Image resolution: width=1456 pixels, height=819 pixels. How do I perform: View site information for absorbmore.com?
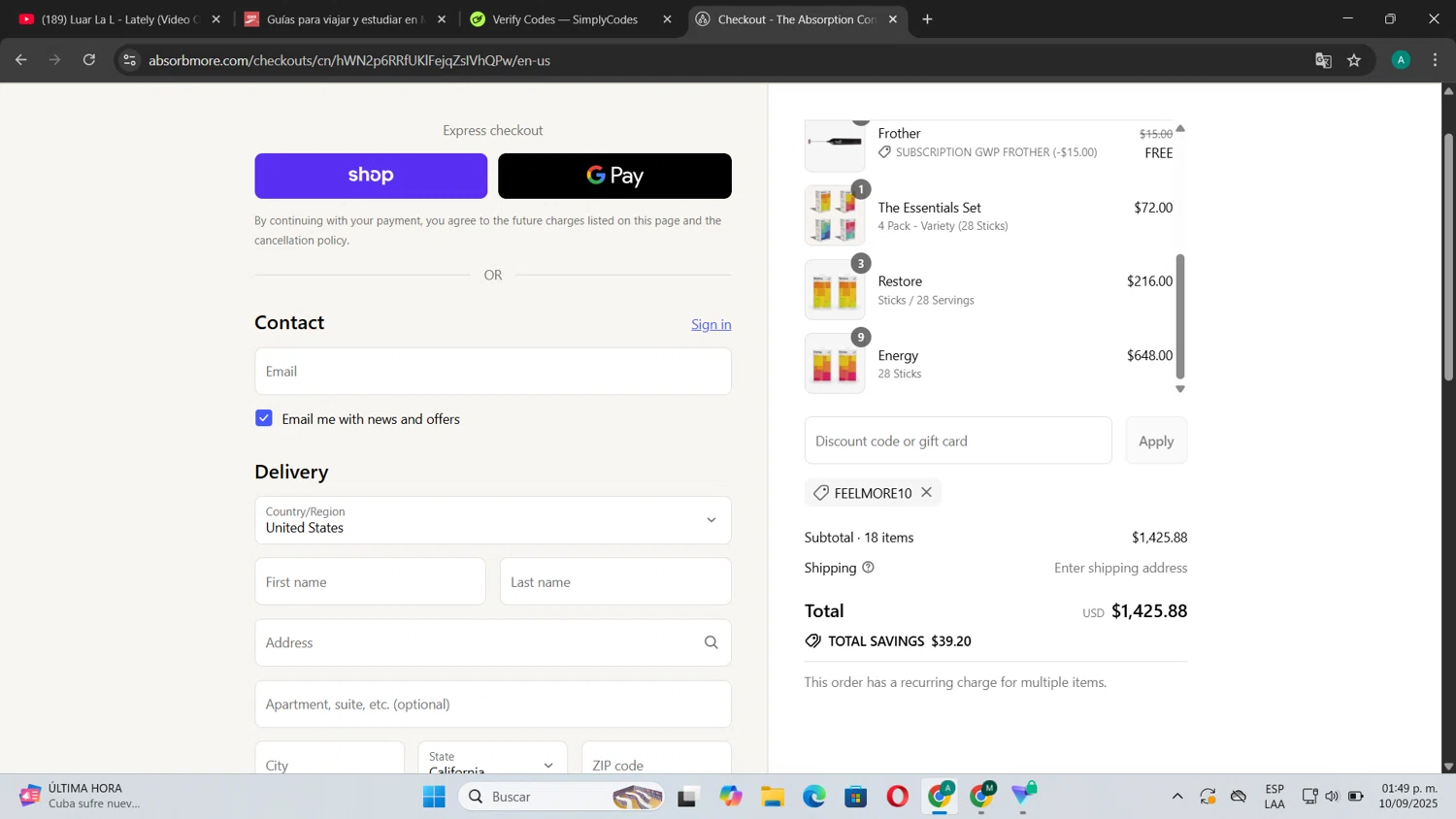point(129,60)
